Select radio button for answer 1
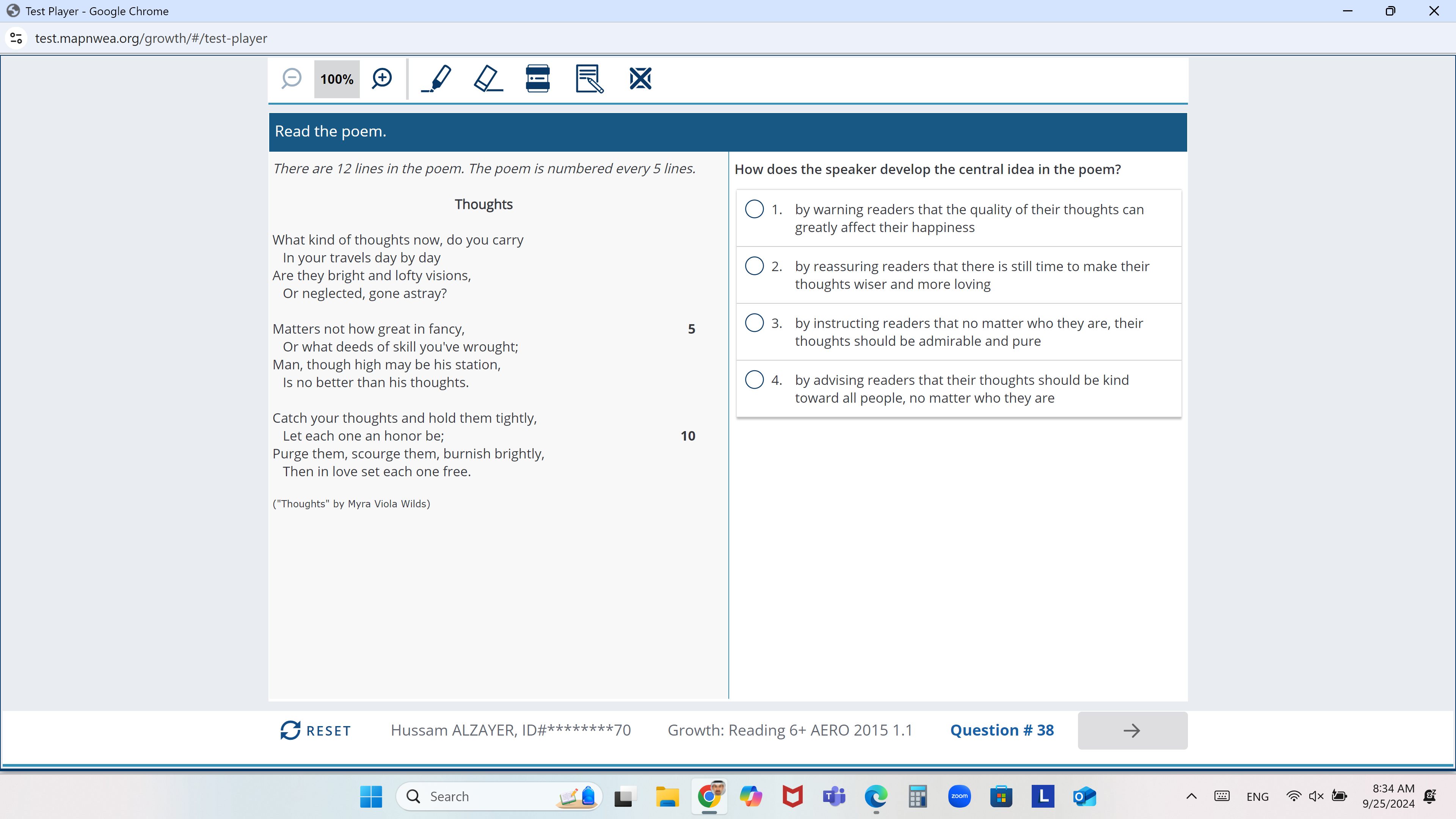Screen dimensions: 1456x819 pyautogui.click(x=755, y=209)
